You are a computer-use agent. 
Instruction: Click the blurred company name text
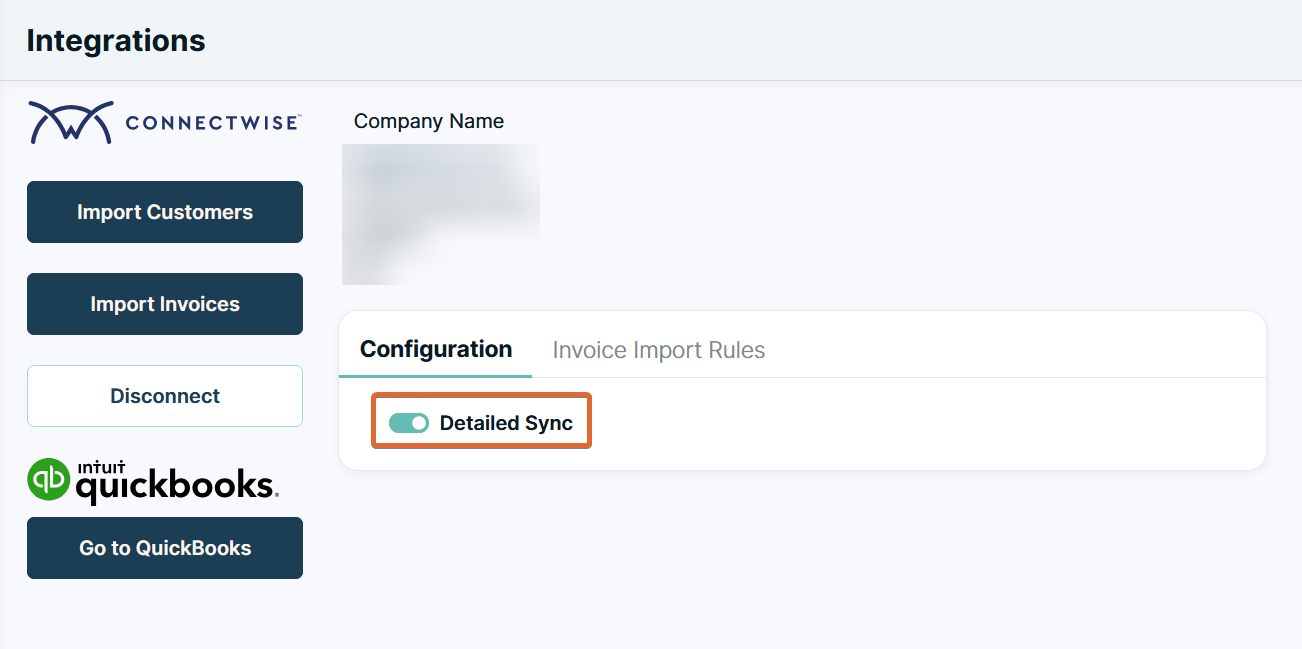tap(440, 214)
